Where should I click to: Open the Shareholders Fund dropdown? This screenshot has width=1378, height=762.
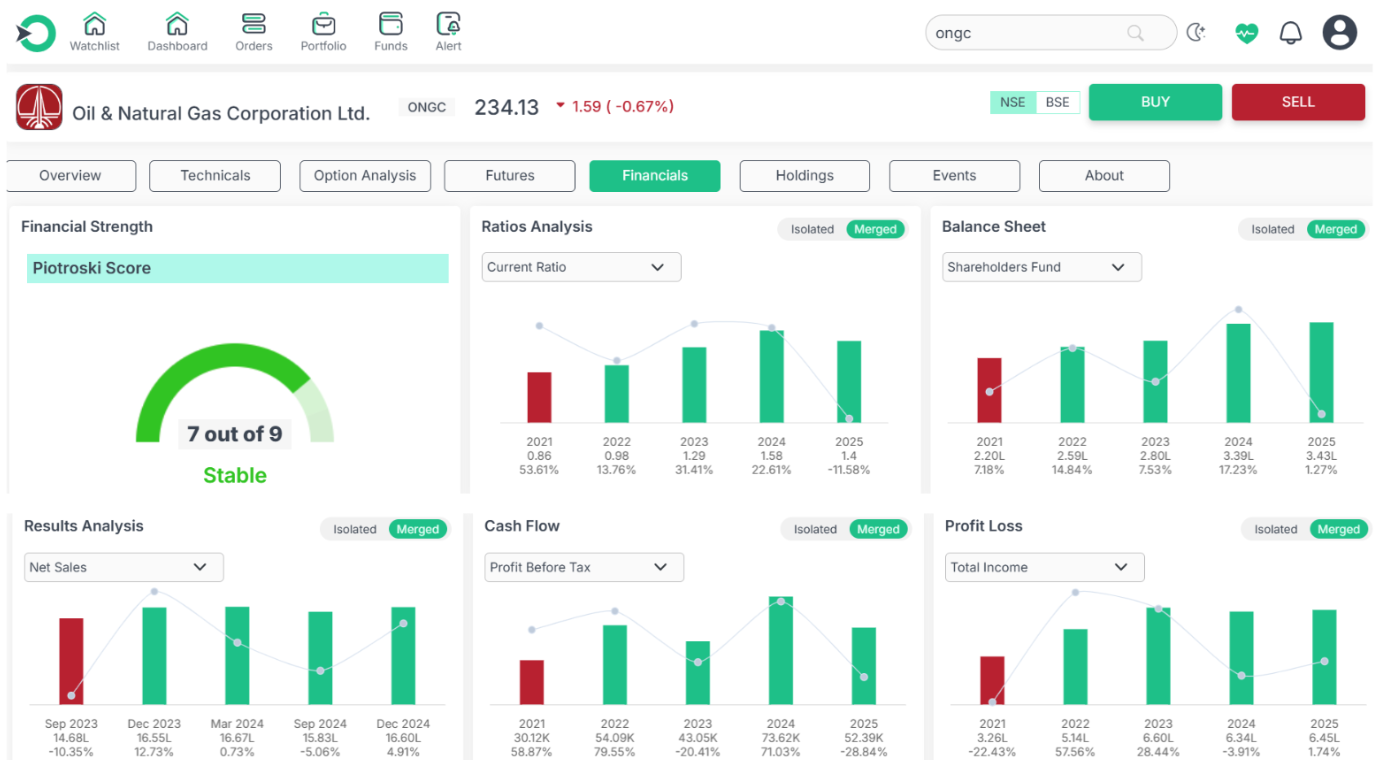point(1041,267)
